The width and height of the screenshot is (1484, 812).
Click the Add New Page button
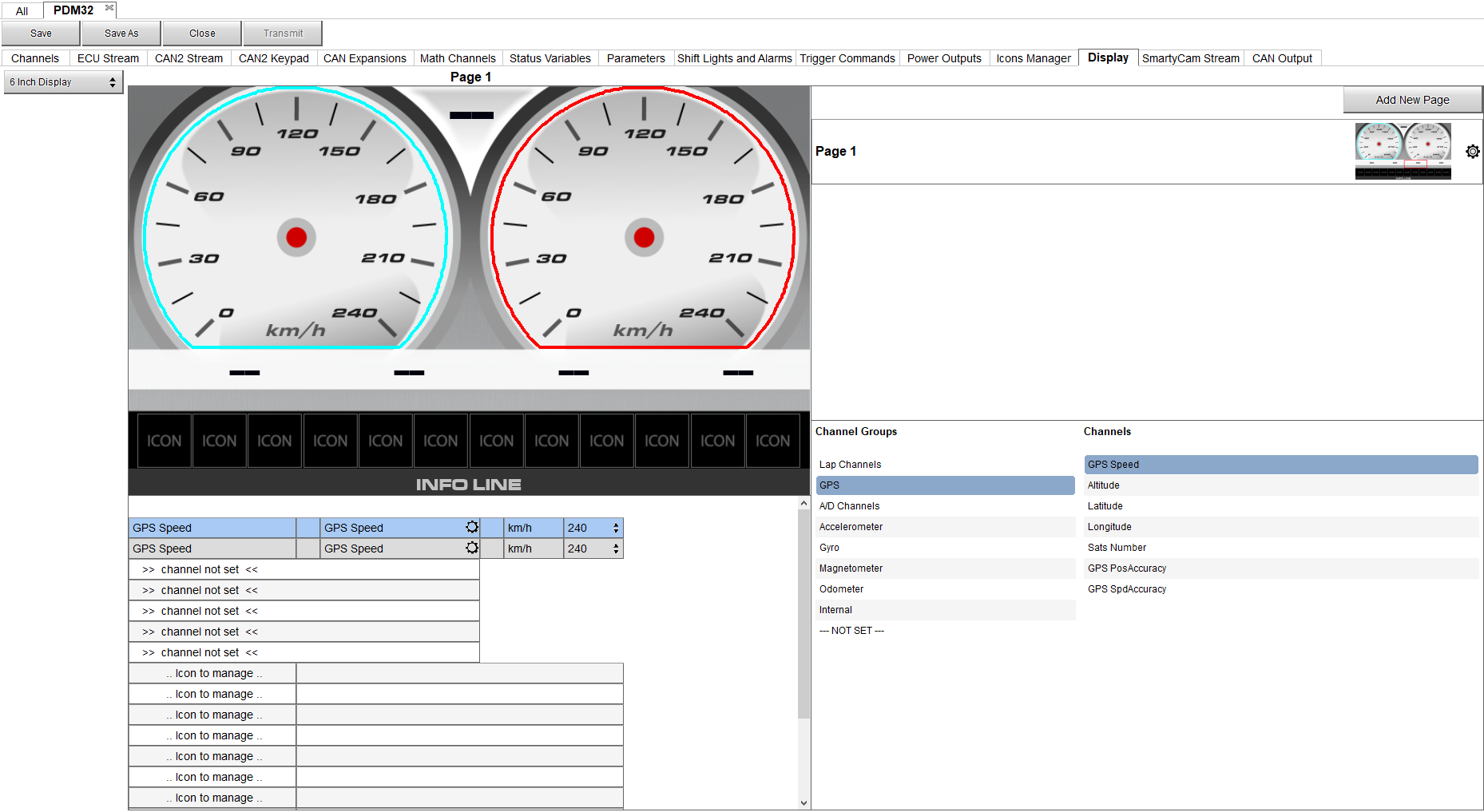[1411, 100]
